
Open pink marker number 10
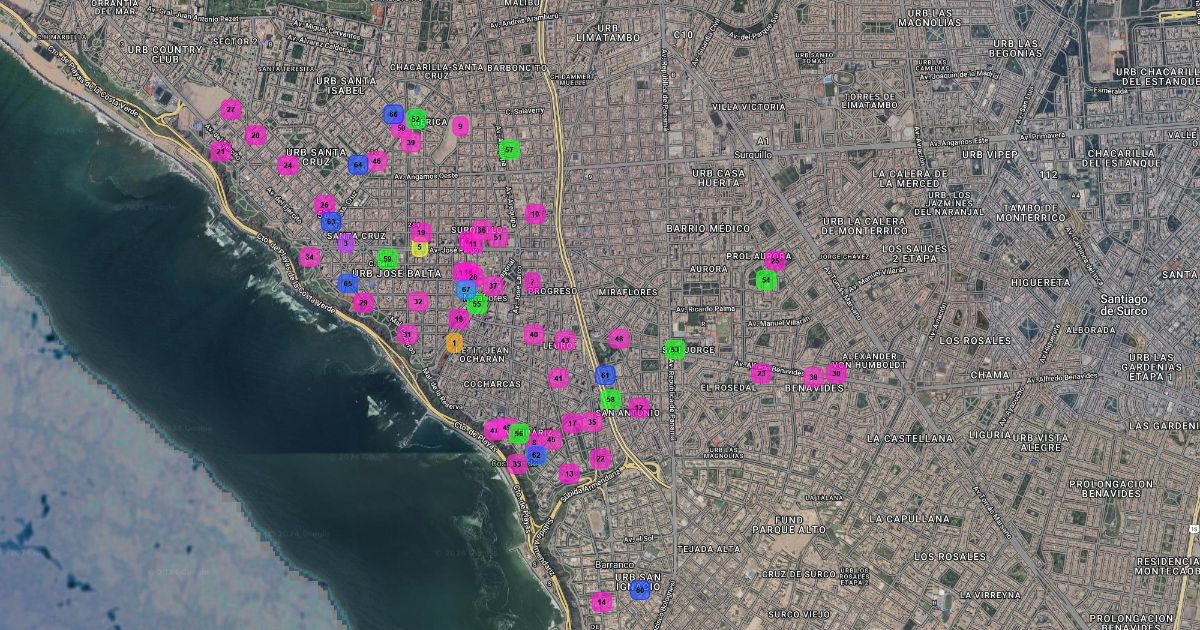[535, 214]
